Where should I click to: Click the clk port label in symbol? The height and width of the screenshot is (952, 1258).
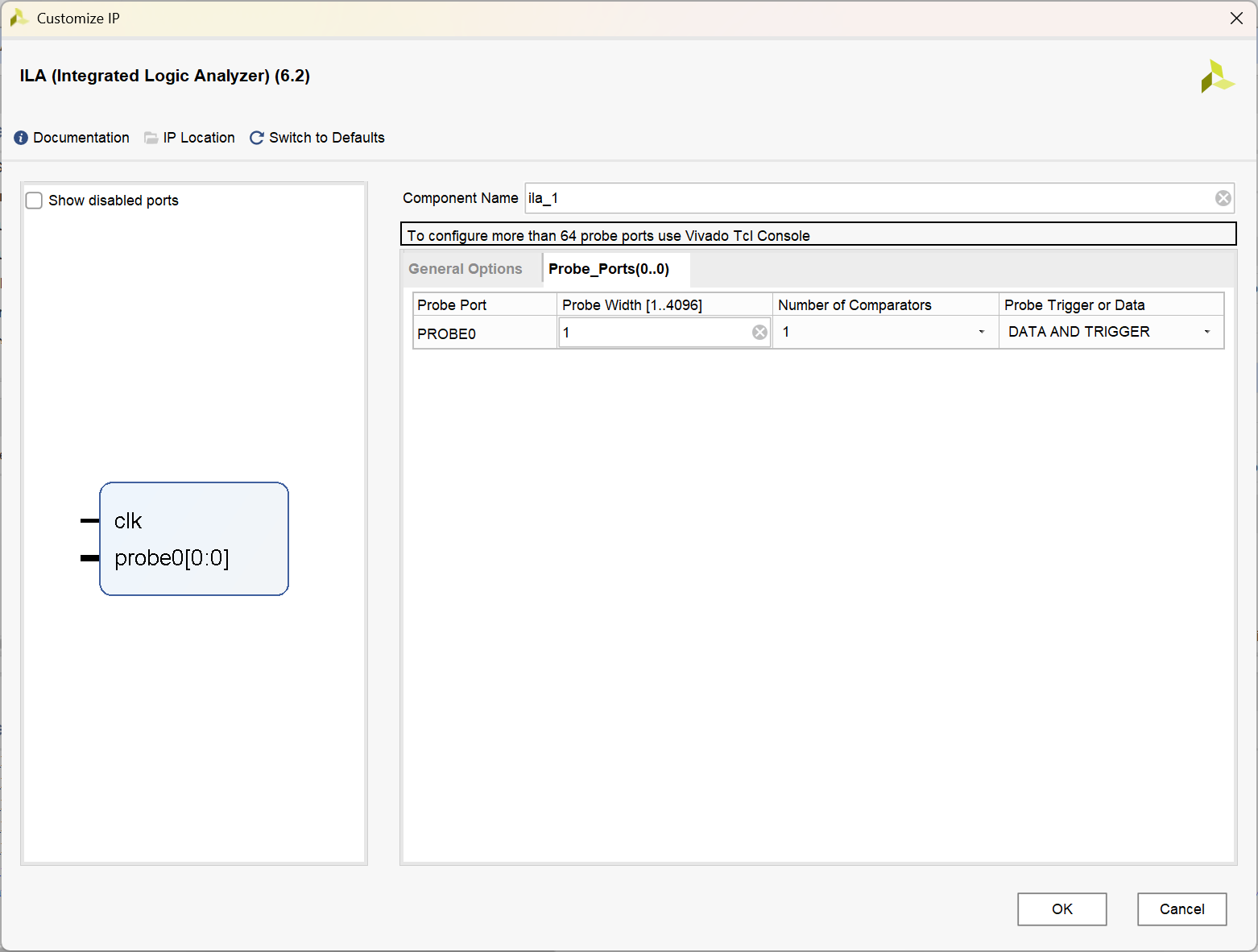coord(128,521)
